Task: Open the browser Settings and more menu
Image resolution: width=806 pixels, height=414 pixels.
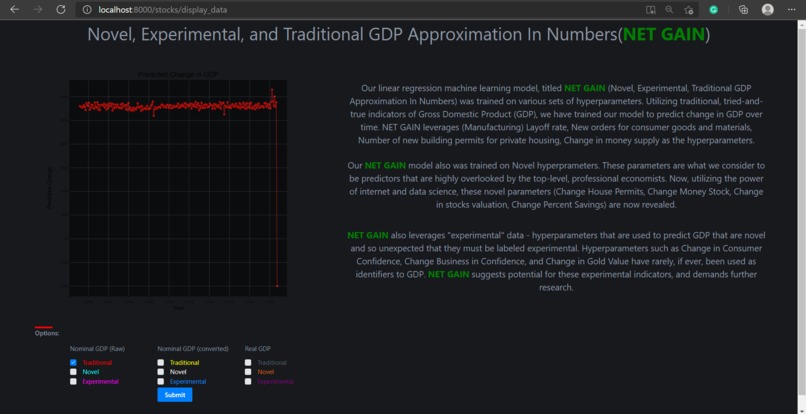Action: pos(791,10)
